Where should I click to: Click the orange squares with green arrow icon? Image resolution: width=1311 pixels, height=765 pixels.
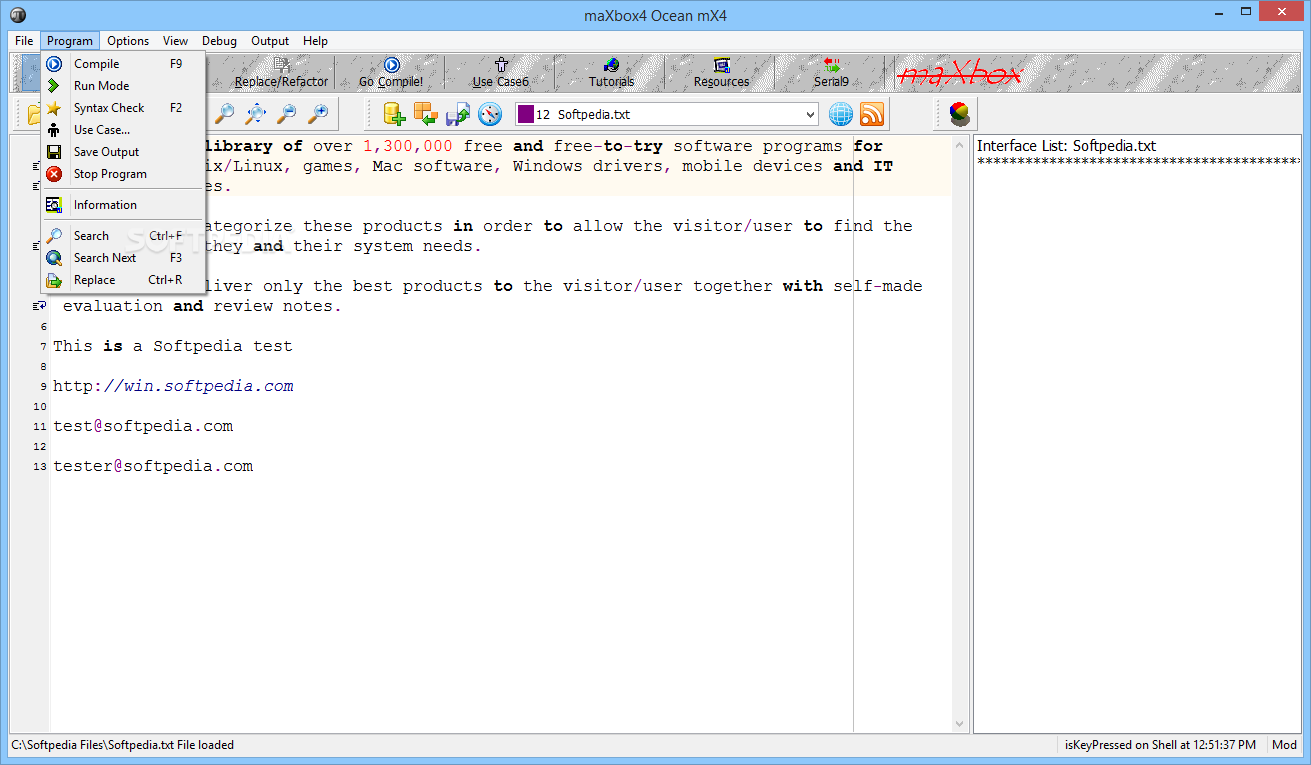click(x=426, y=114)
